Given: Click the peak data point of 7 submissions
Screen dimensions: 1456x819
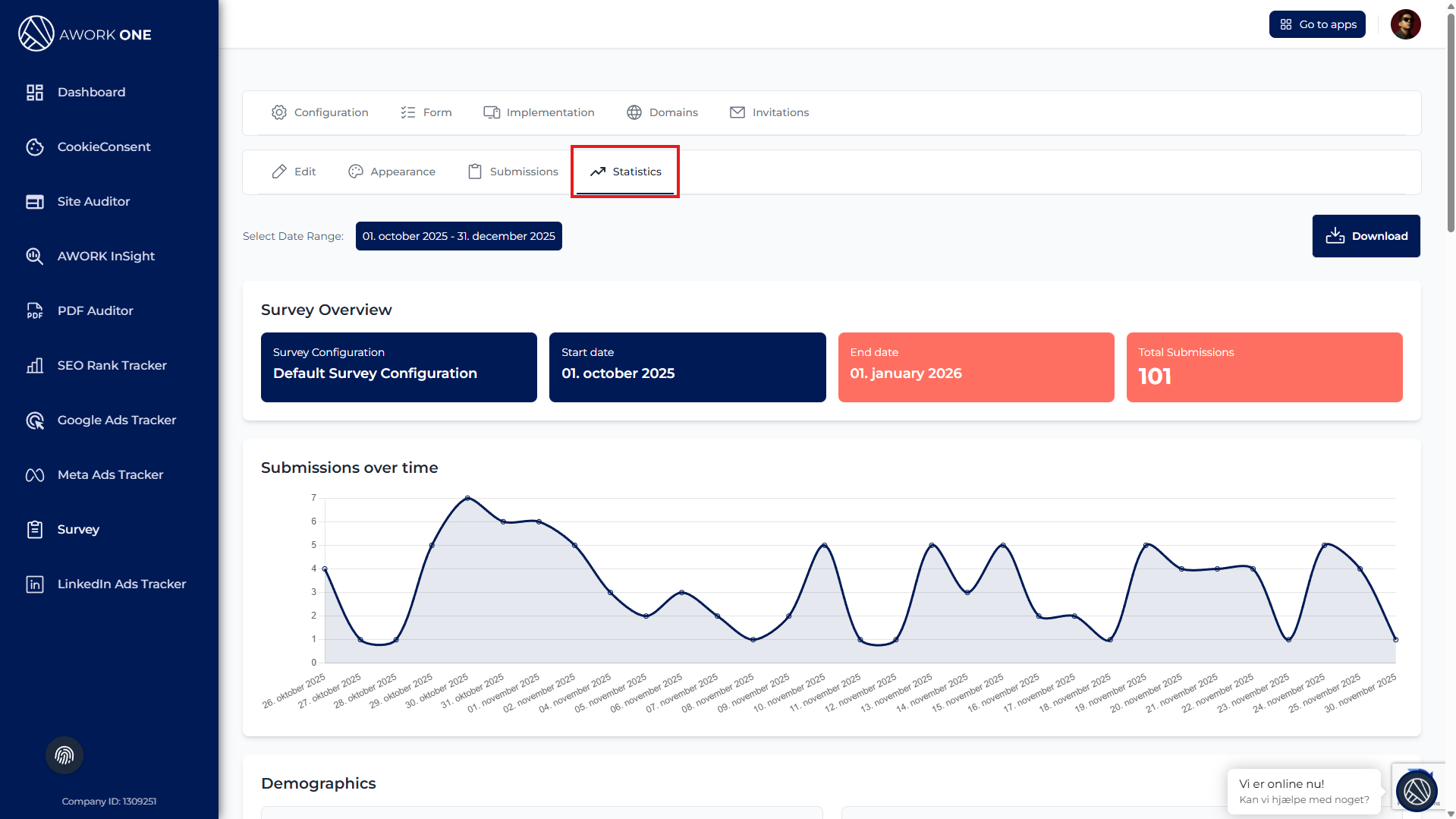Looking at the screenshot, I should click(467, 498).
